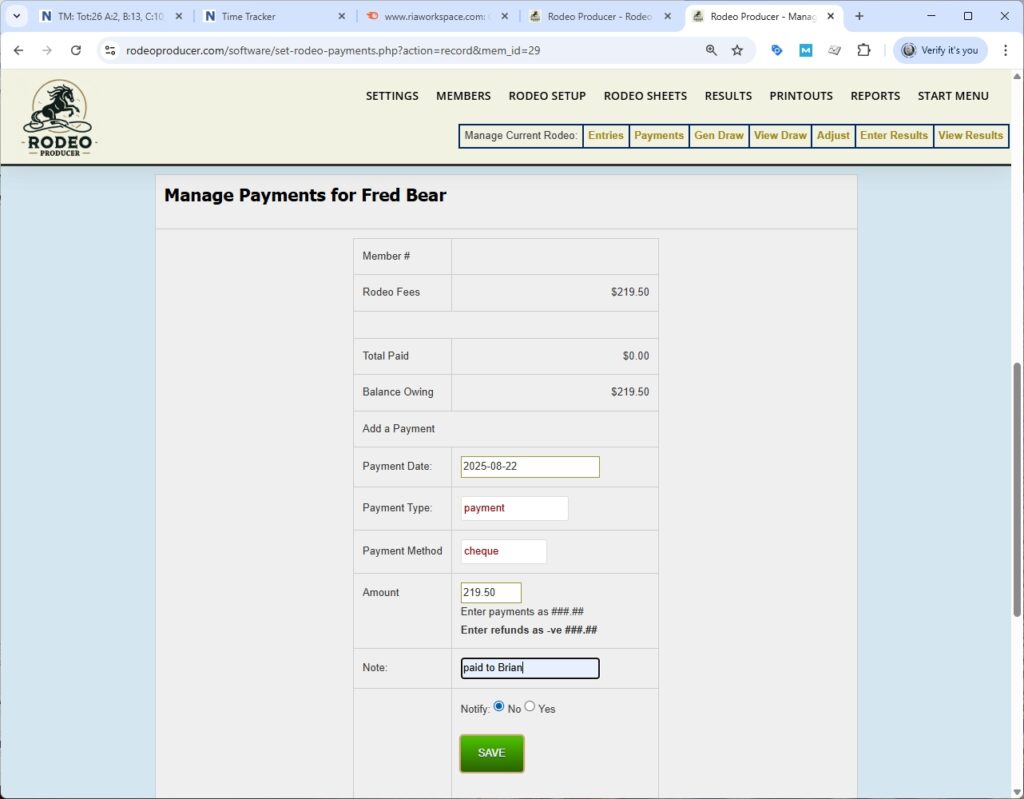Open the Entries page for the current rodeo
Viewport: 1024px width, 799px height.
[605, 135]
